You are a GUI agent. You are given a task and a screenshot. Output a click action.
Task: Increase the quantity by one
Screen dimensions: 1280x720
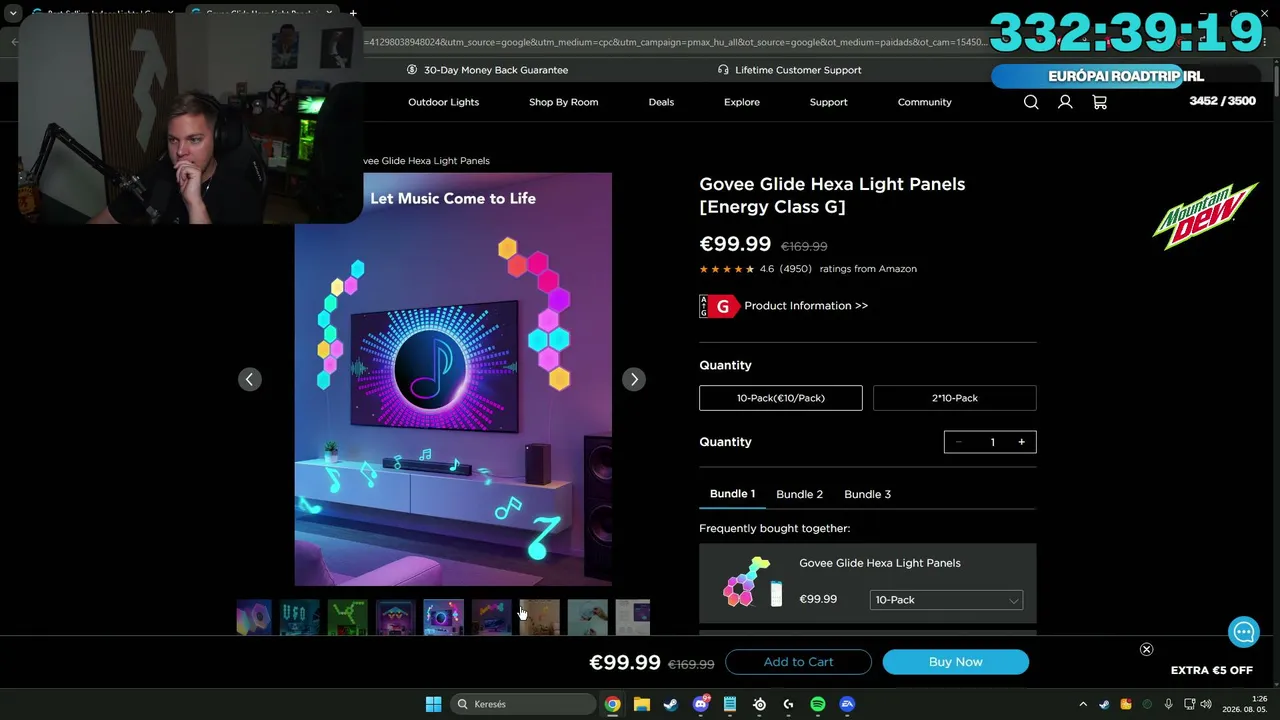[1021, 442]
